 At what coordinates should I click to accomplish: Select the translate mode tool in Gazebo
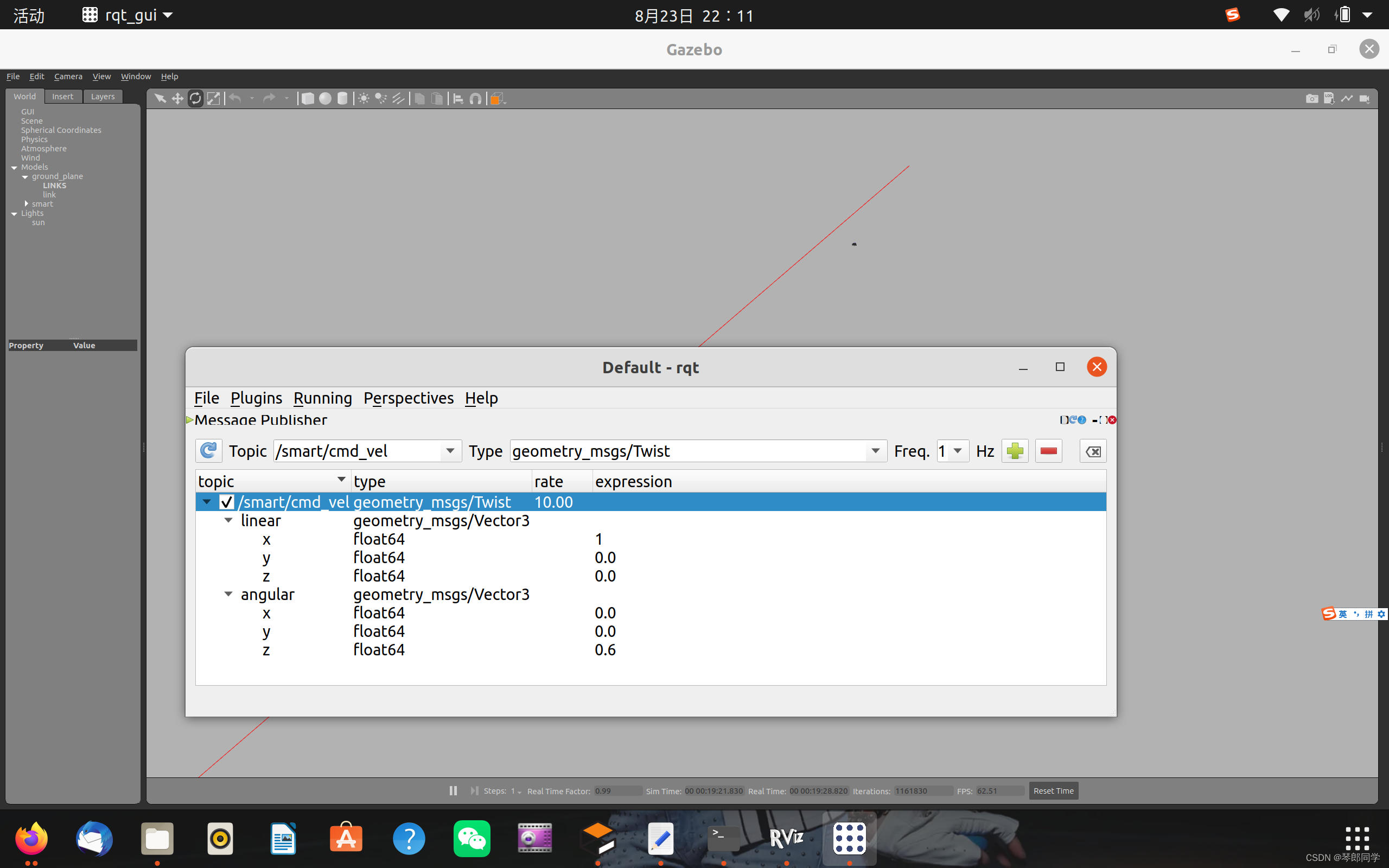tap(177, 99)
